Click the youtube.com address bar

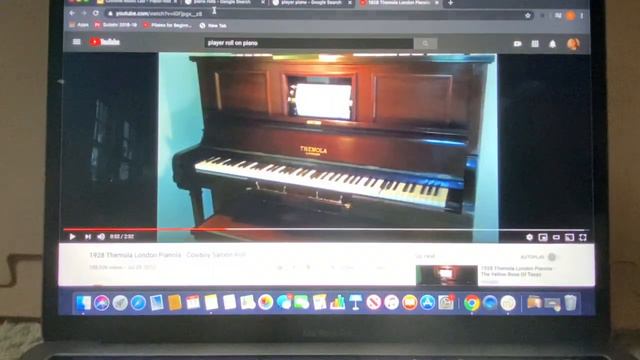(318, 14)
